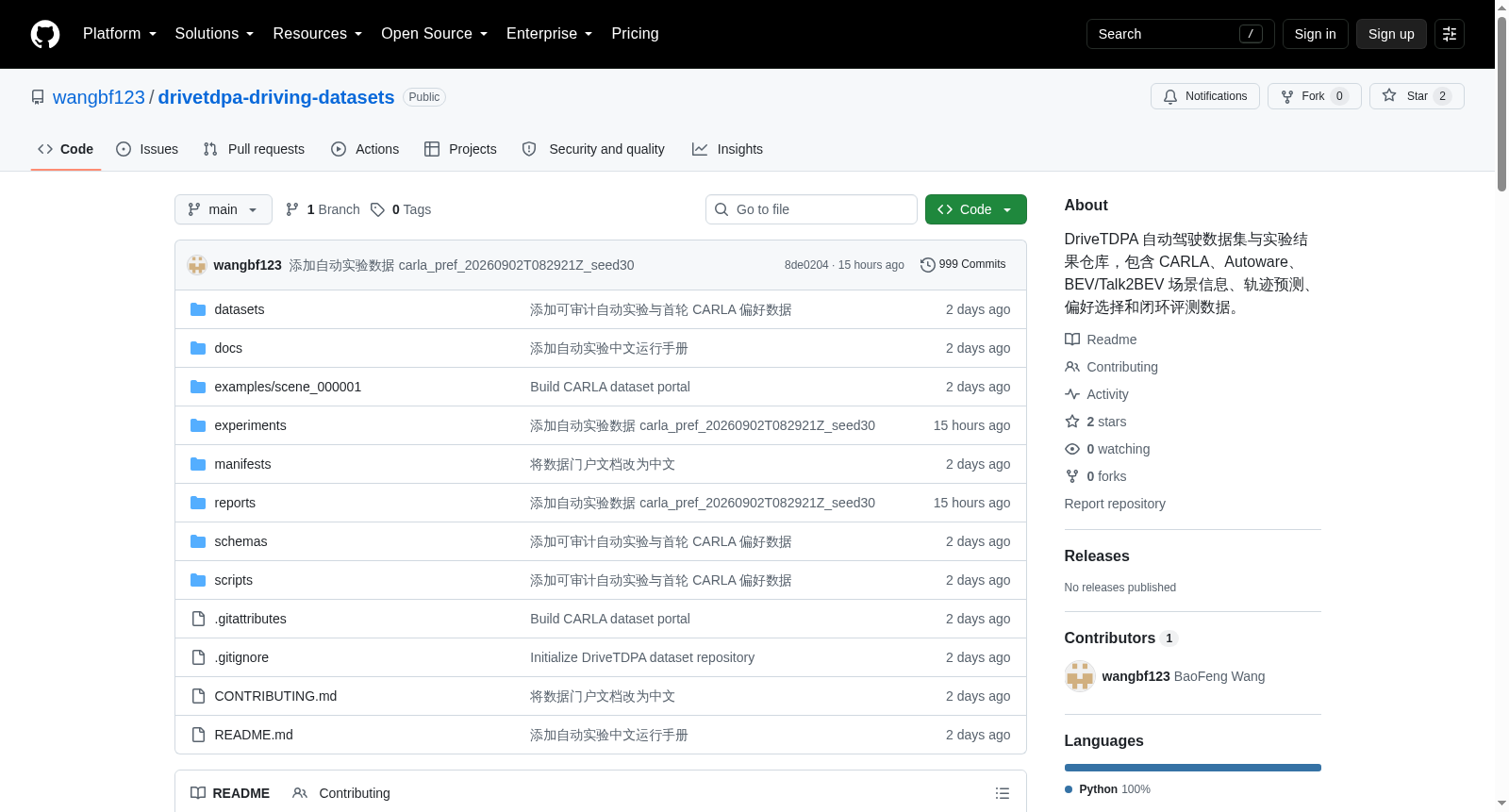Switch to the Issues tab
Screen dimensions: 1509x812
point(147,149)
